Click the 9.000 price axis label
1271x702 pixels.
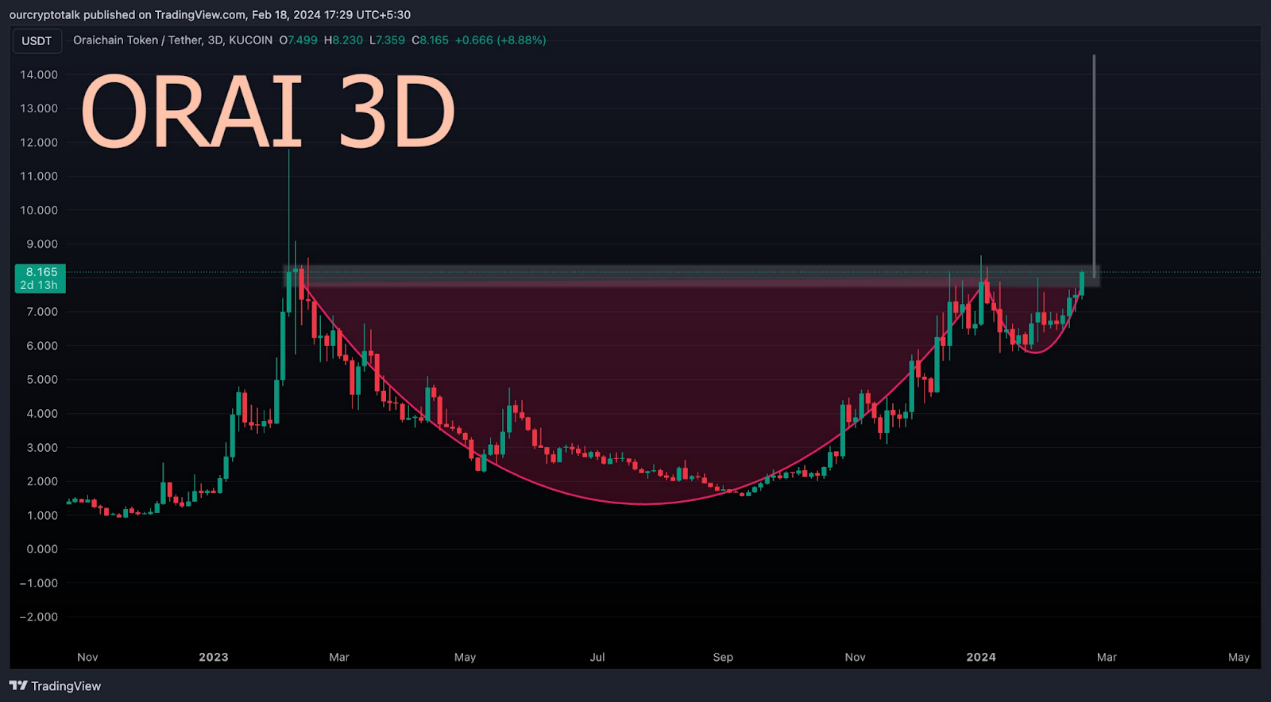coord(41,244)
